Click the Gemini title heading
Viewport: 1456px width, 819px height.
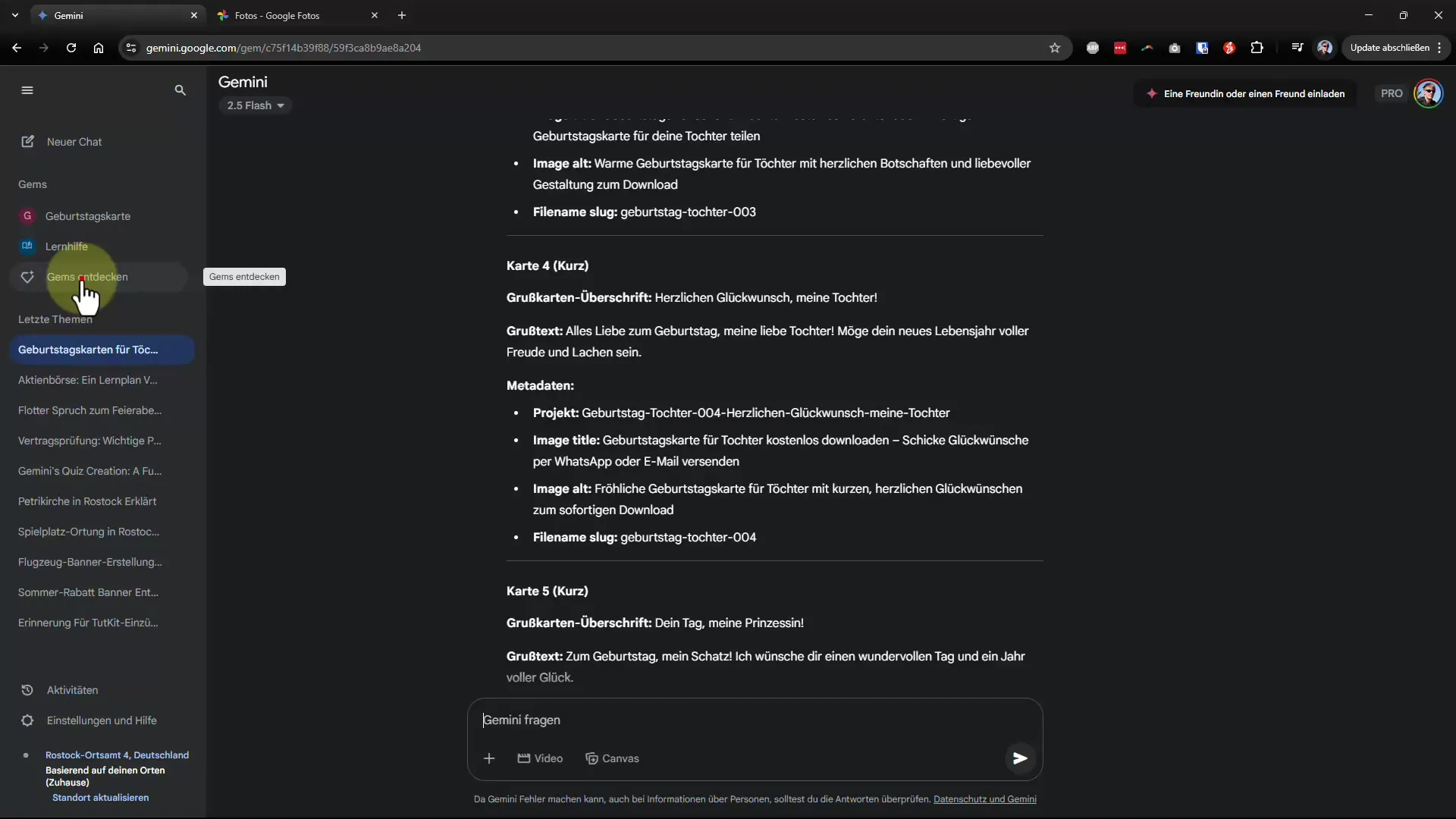pyautogui.click(x=243, y=82)
